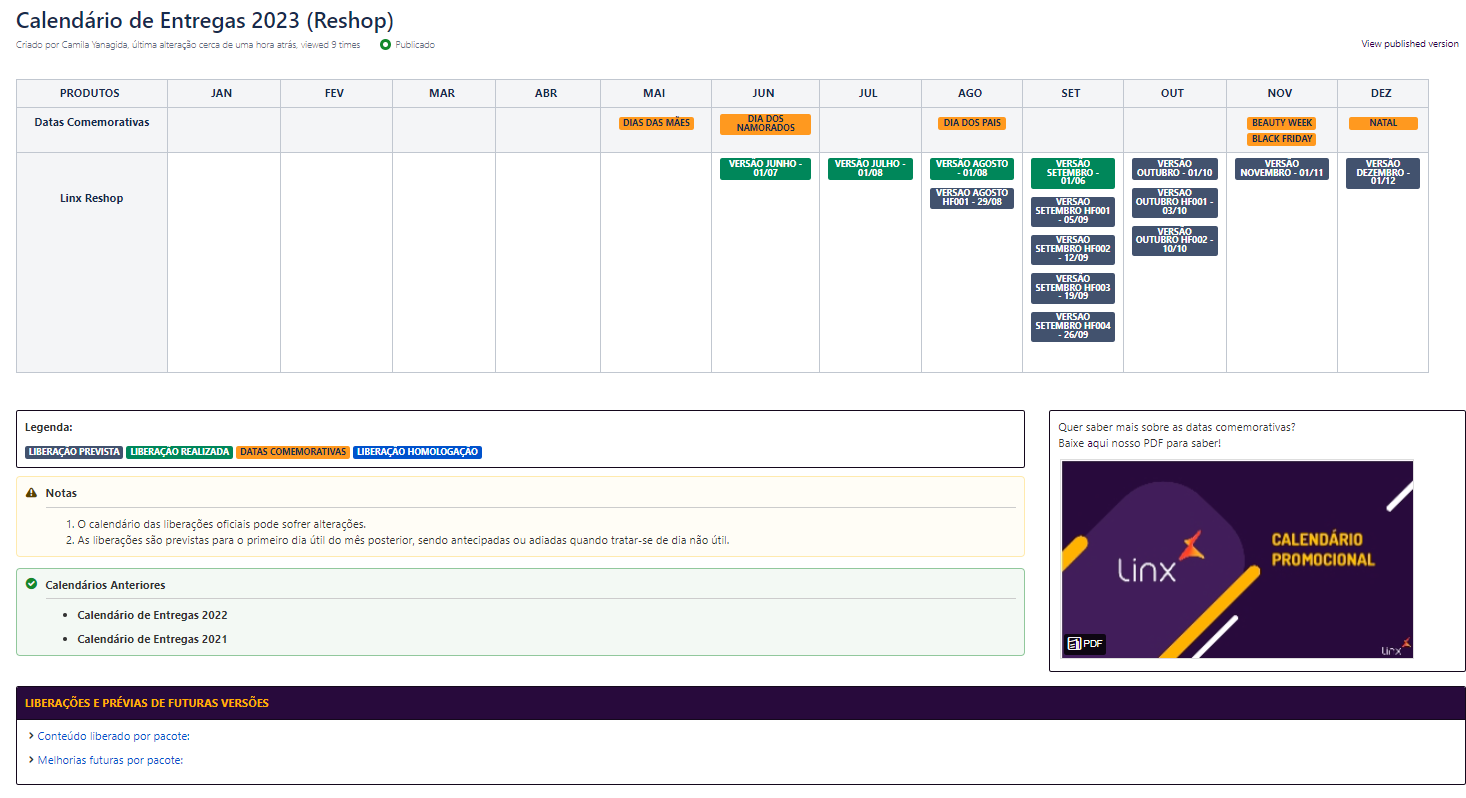Select the DIAS DAS MÃES tag in May

click(x=656, y=123)
